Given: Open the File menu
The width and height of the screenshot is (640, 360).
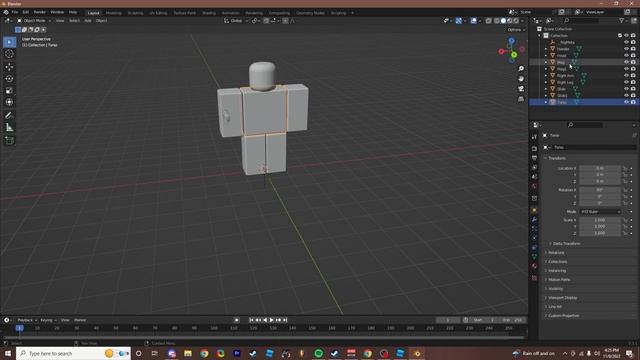Looking at the screenshot, I should 15,13.
